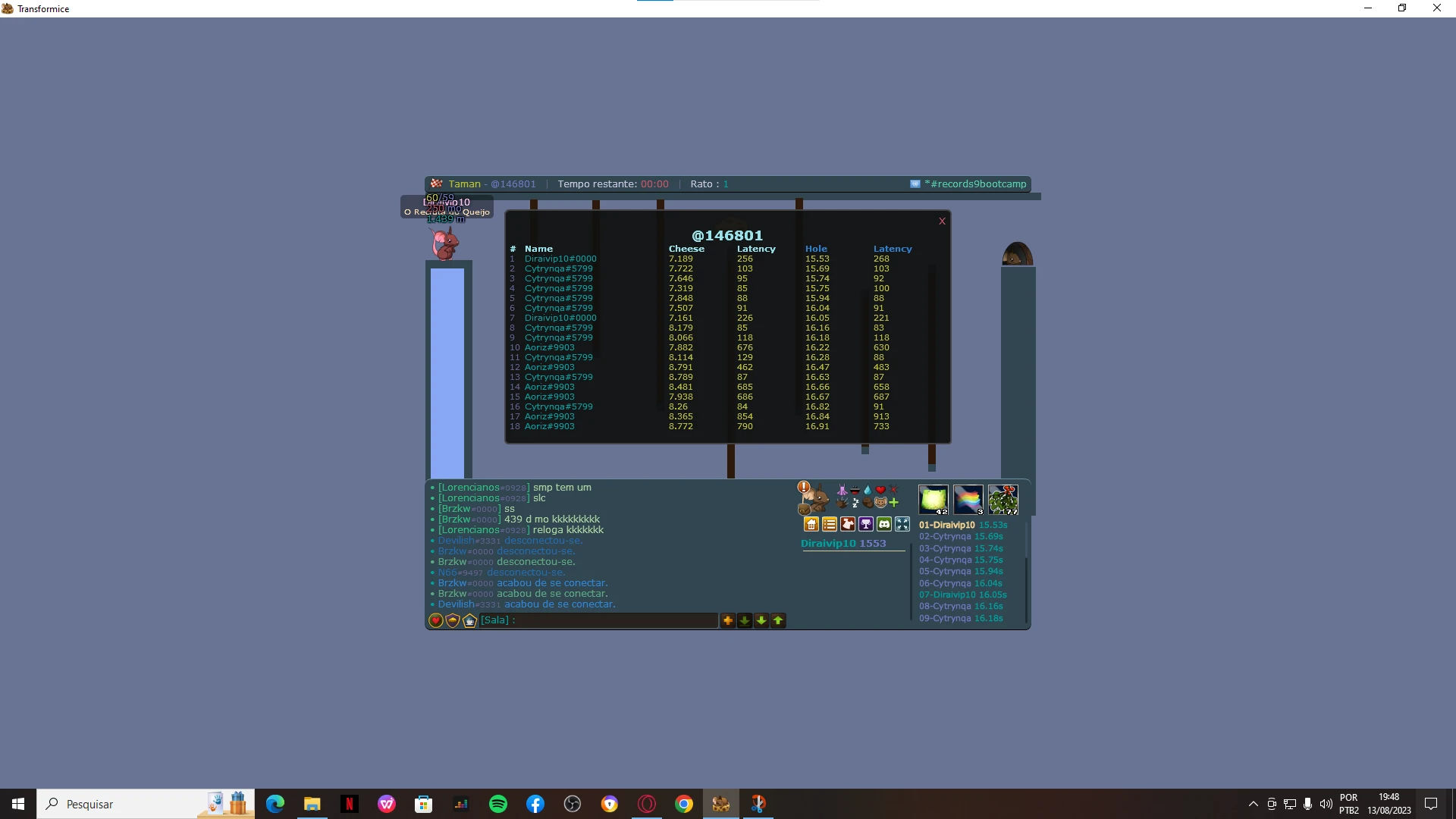Click the green up arrow chat button
This screenshot has width=1456, height=819.
(x=778, y=620)
